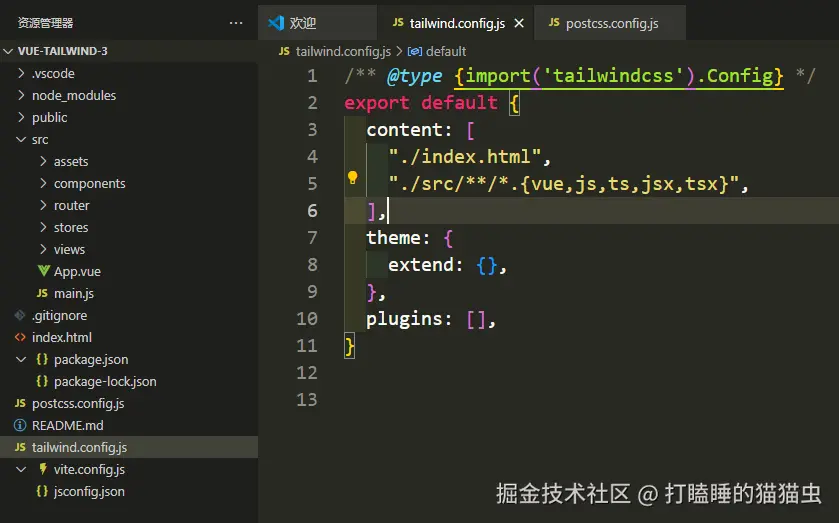
Task: Click the Vite lightning icon beside vite.config.js
Action: click(x=43, y=469)
